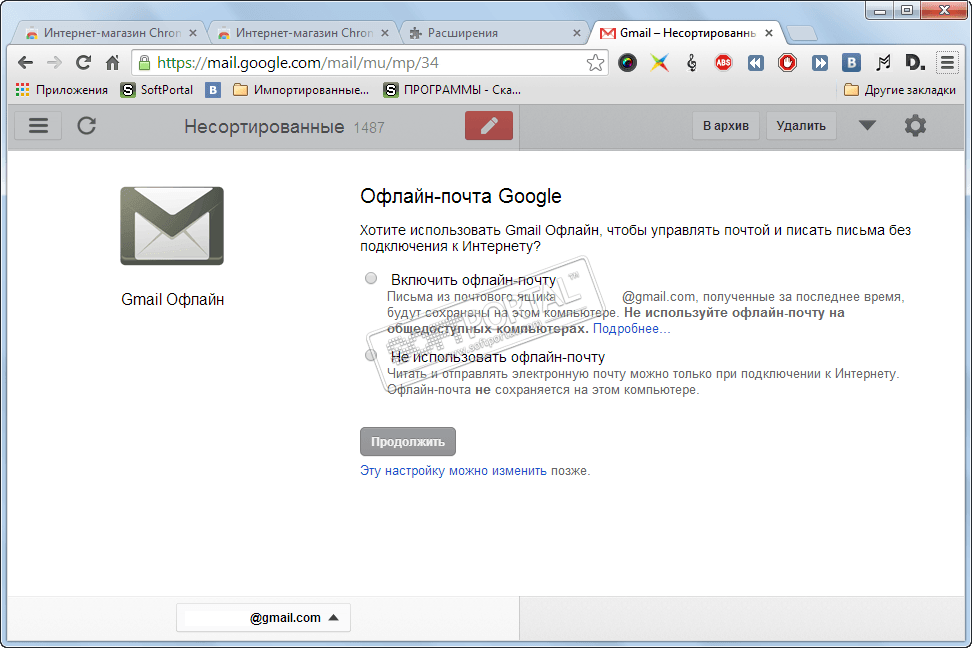Select Включить офлайн-почту radio option
The image size is (972, 648).
point(371,278)
